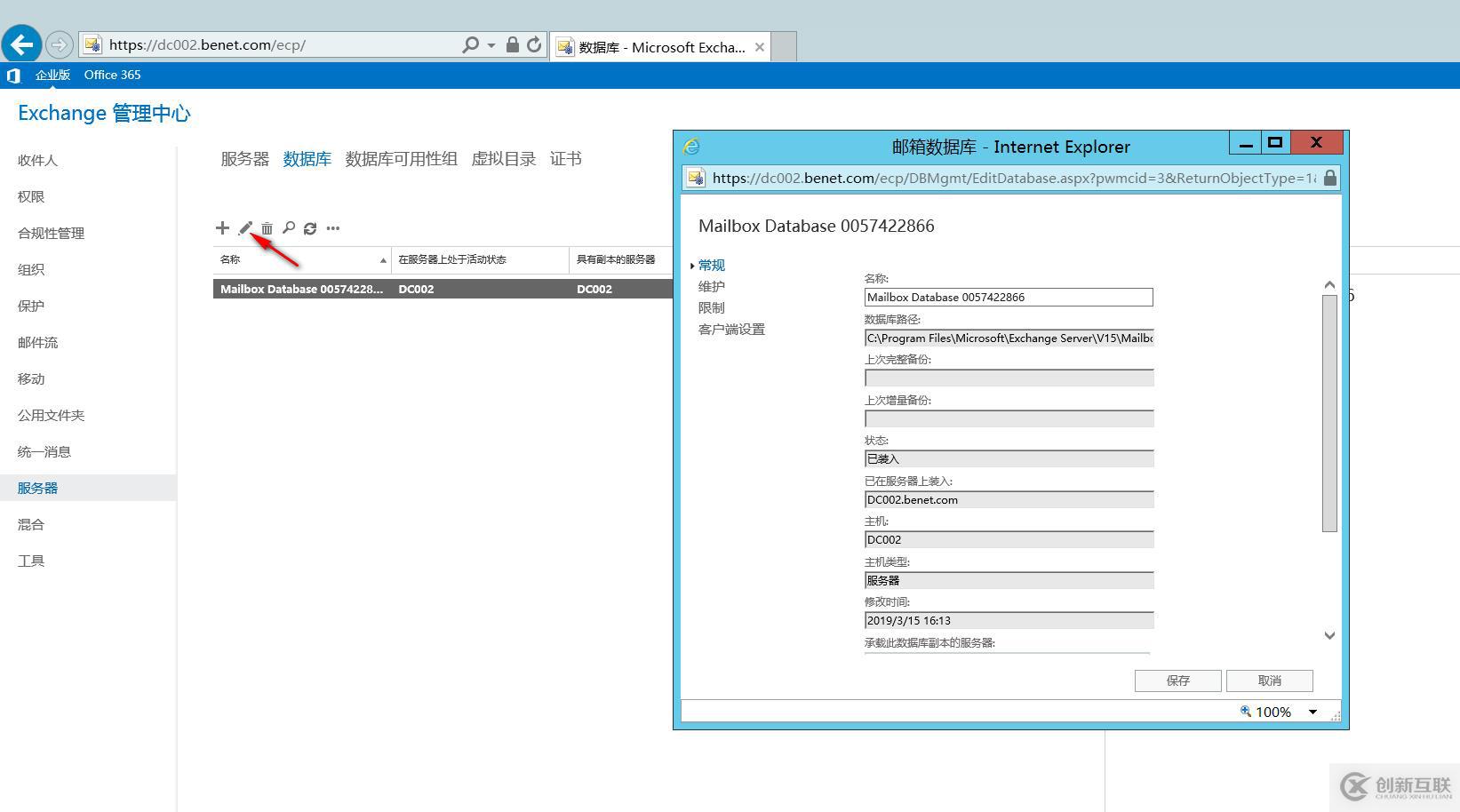This screenshot has width=1460, height=812.
Task: Go to 保护 in left sidebar
Action: pos(31,306)
